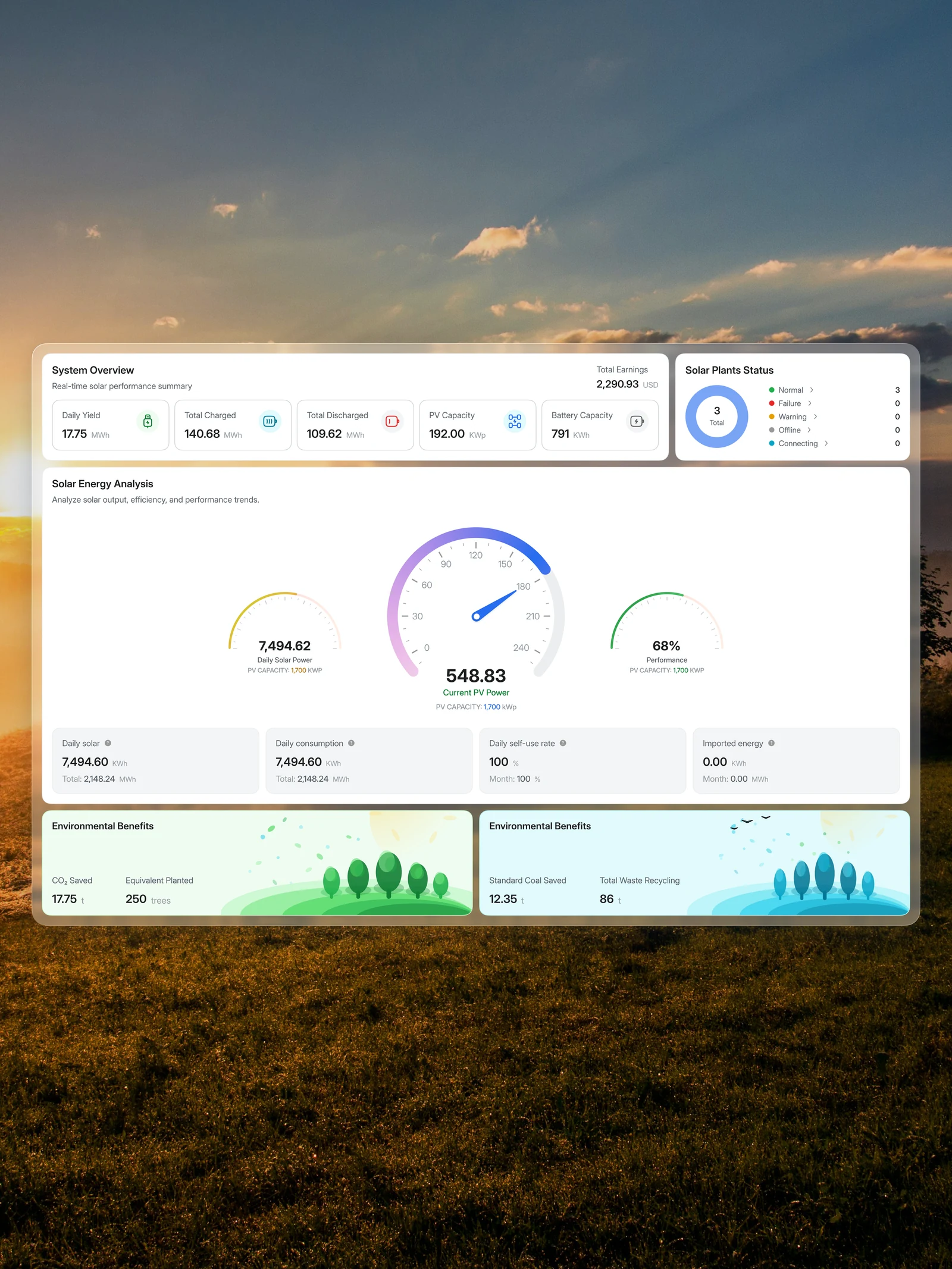Click the Total Discharged red battery icon
Screen dimensions: 952x1269
coord(392,421)
